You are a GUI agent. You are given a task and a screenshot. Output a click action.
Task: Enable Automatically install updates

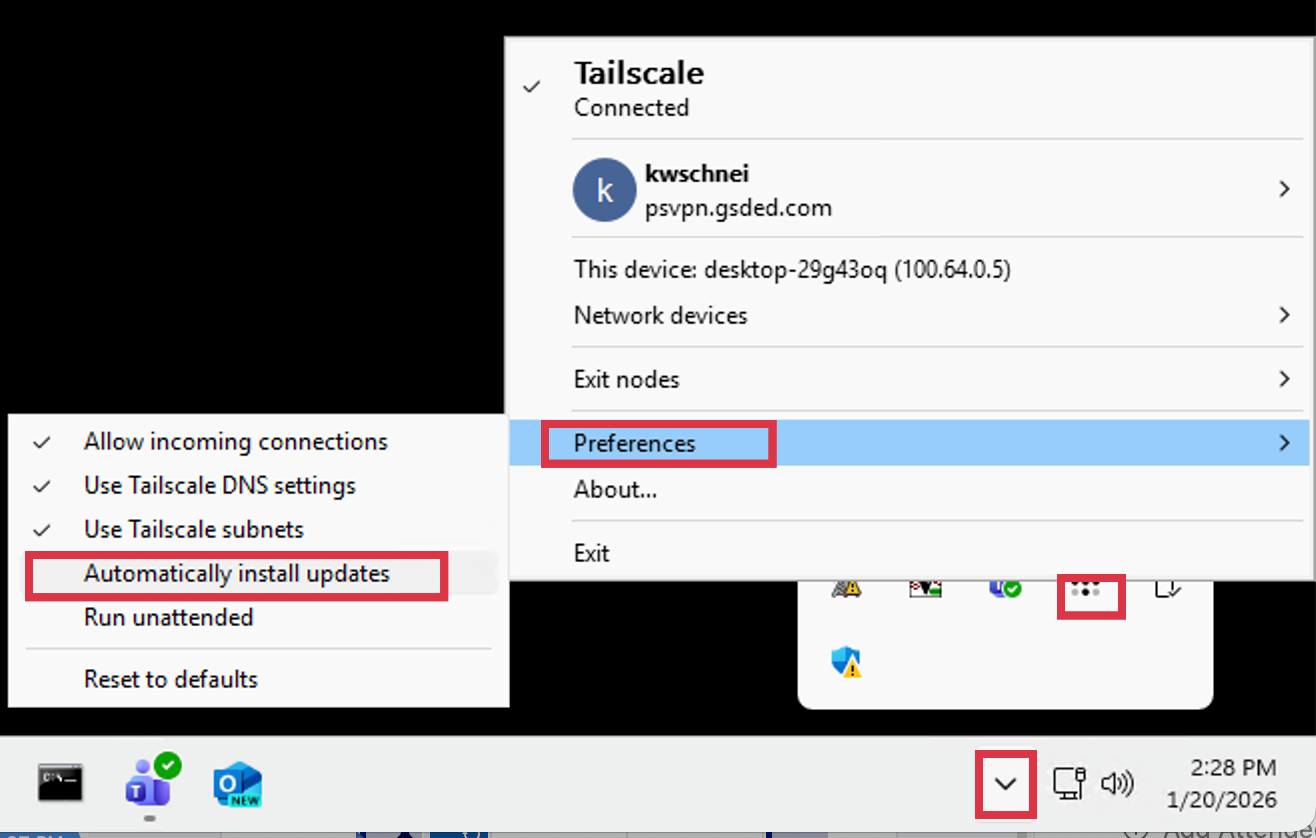[235, 574]
